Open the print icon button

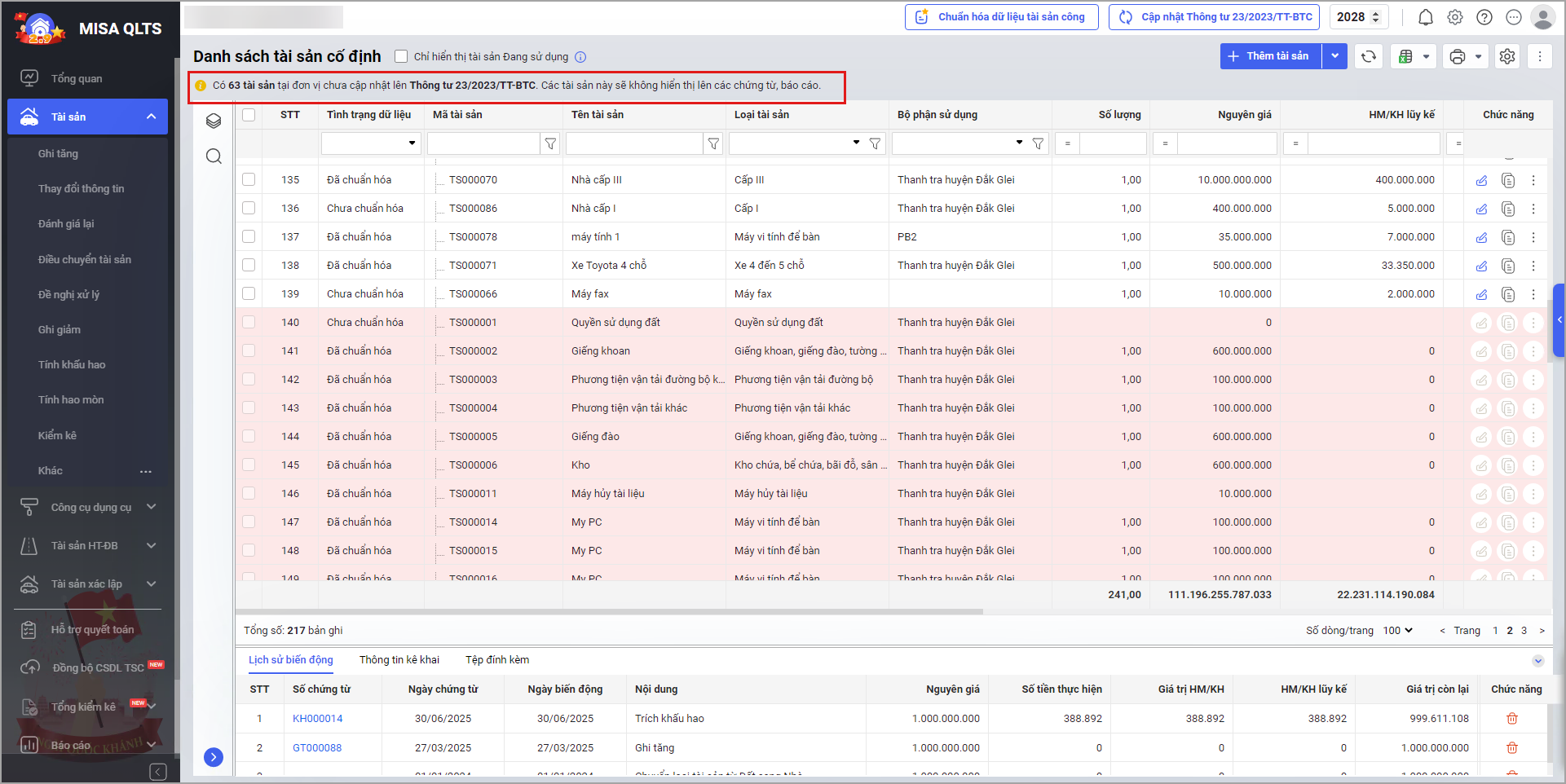[x=1458, y=56]
